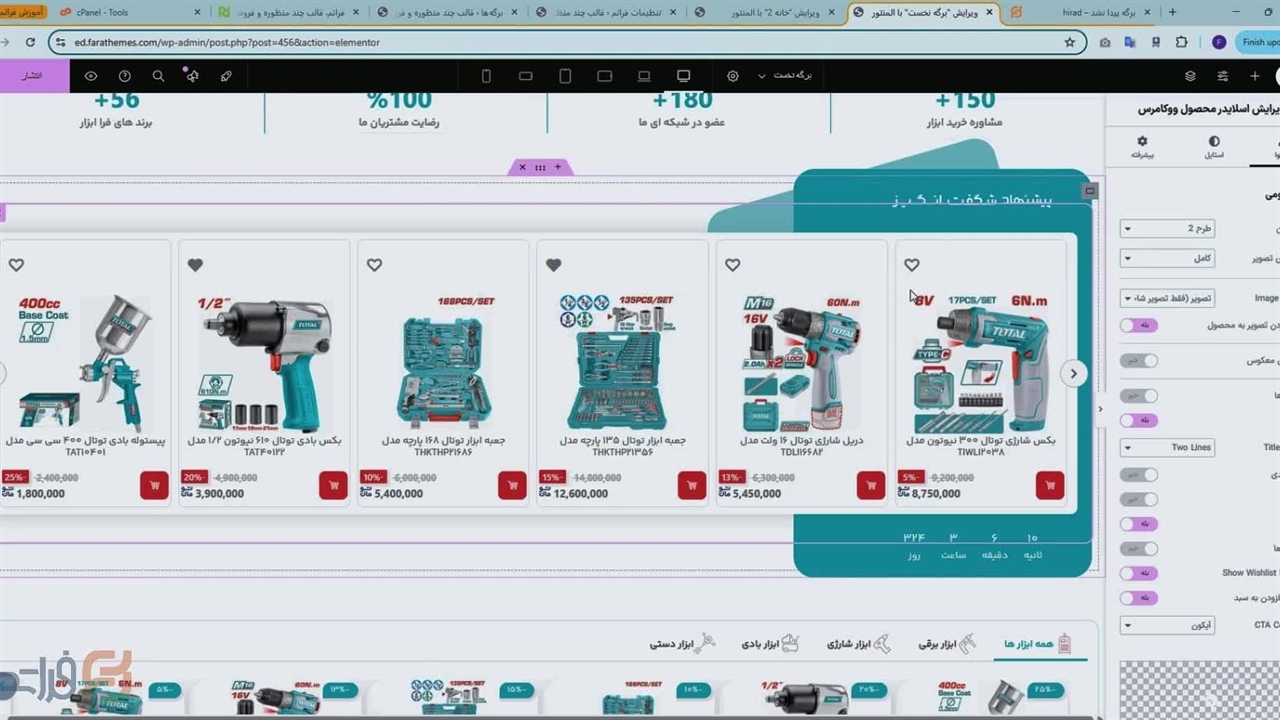Click the preview eye icon in top bar

[x=91, y=76]
